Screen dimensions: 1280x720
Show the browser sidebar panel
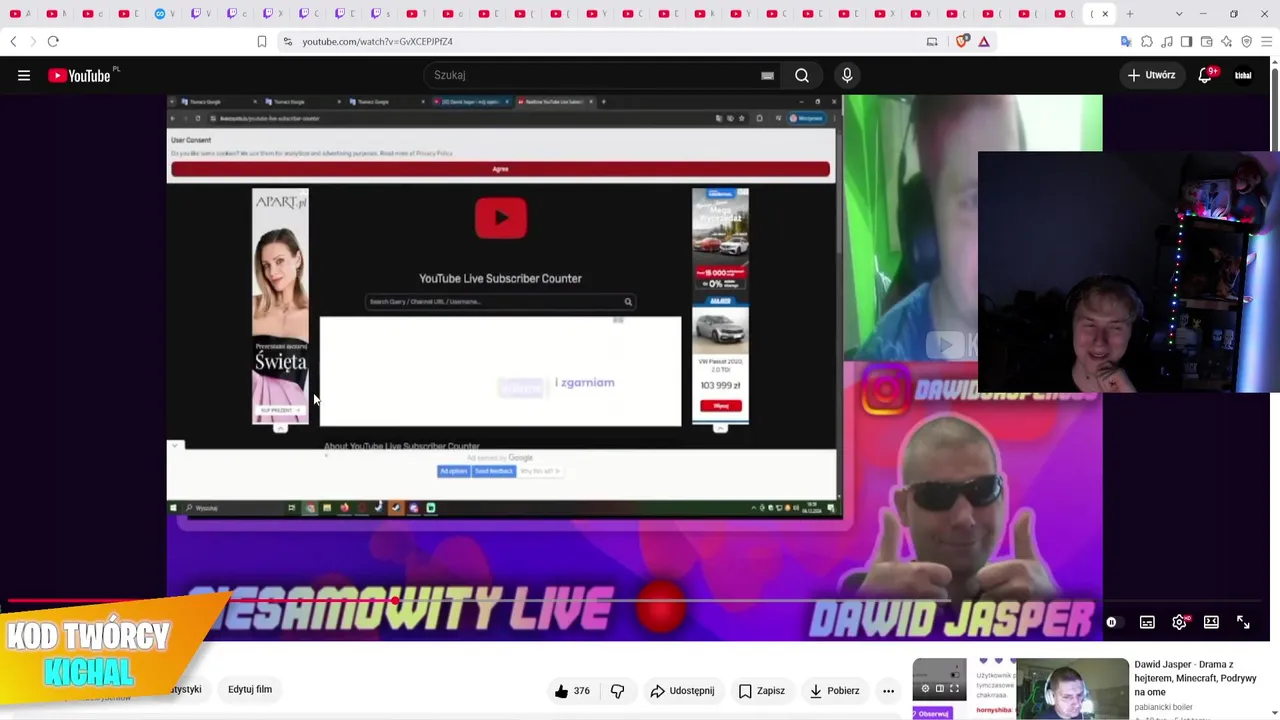pyautogui.click(x=1187, y=41)
